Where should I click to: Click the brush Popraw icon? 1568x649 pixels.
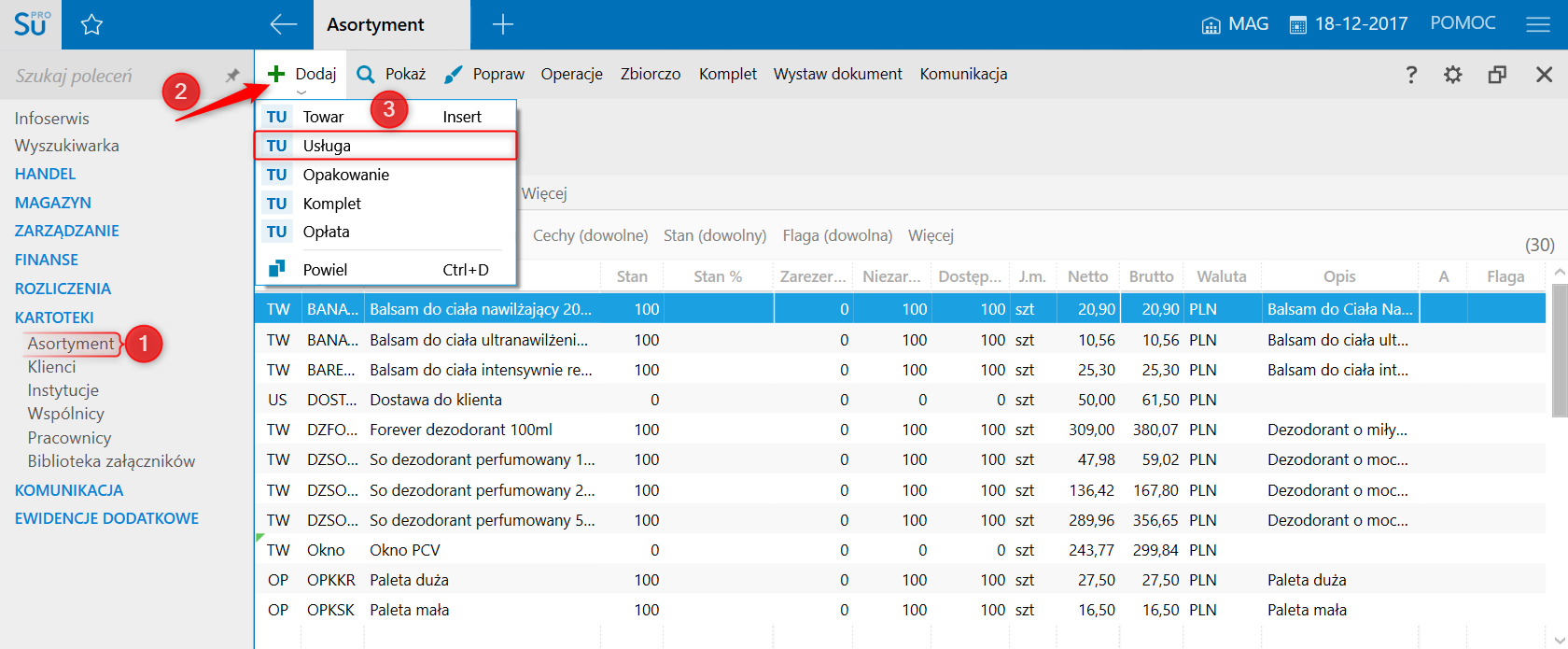[453, 74]
